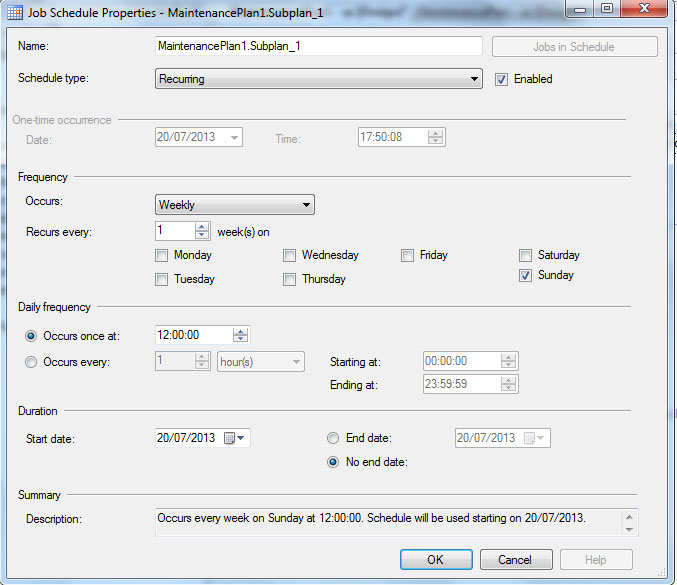
Task: Uncheck the Enabled checkbox
Action: click(x=502, y=79)
